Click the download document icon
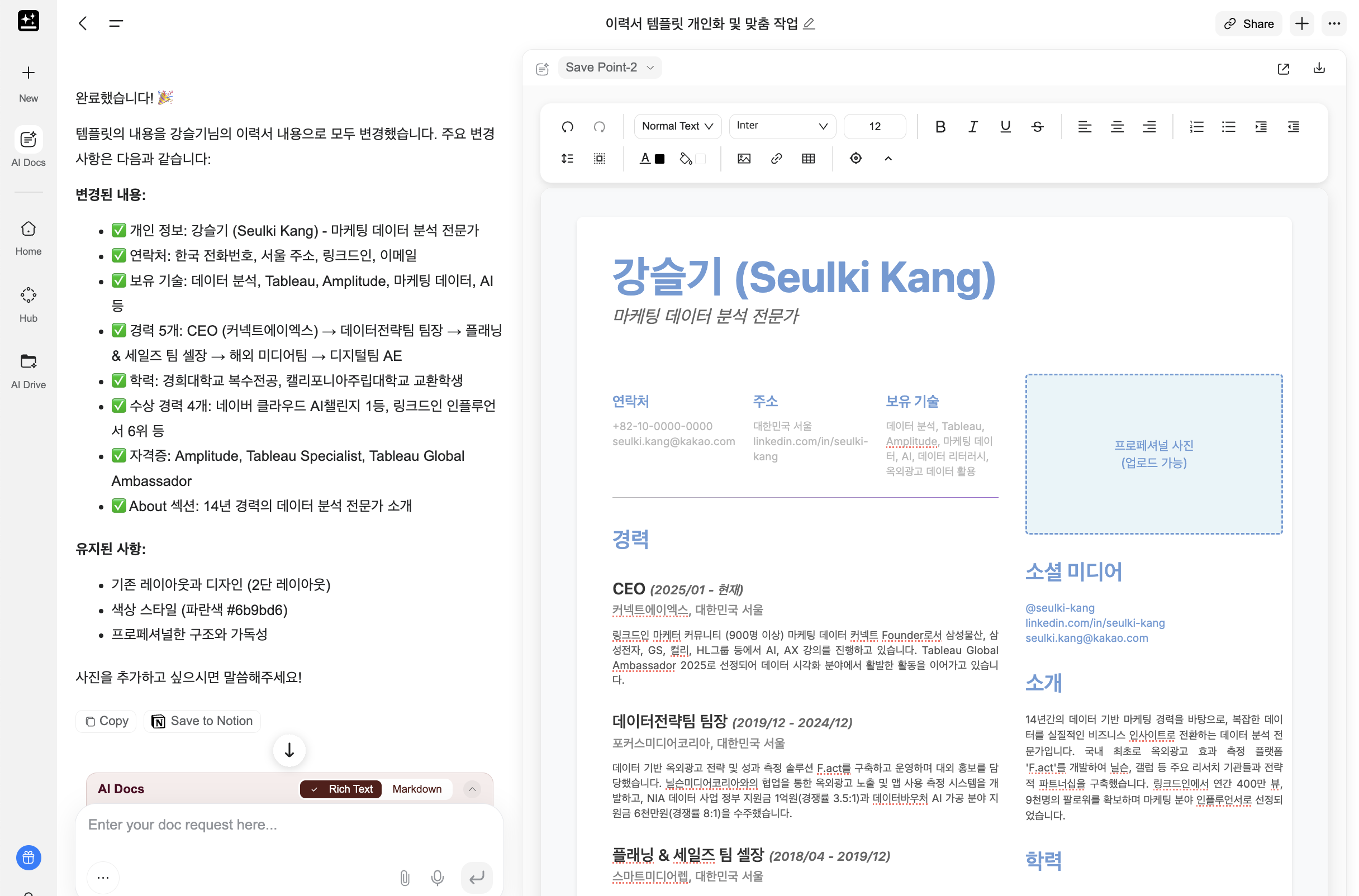This screenshot has height=896, width=1359. click(x=1318, y=68)
